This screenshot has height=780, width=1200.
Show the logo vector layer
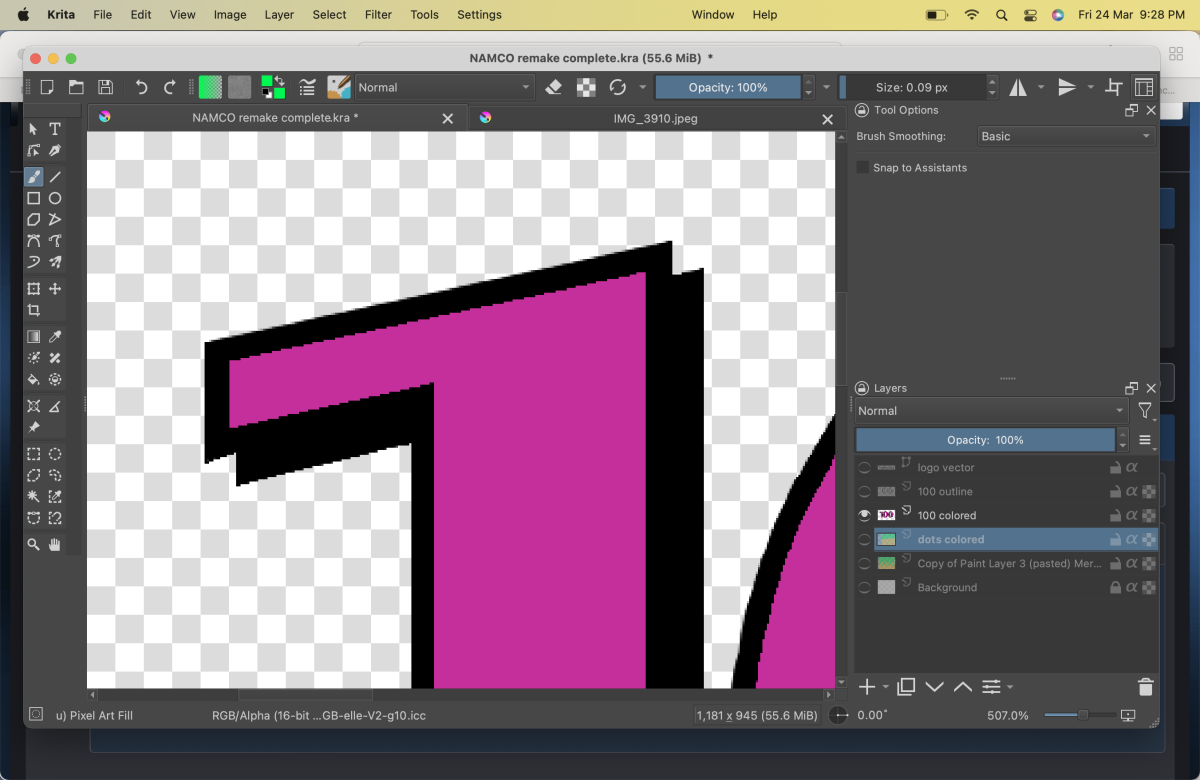click(865, 468)
